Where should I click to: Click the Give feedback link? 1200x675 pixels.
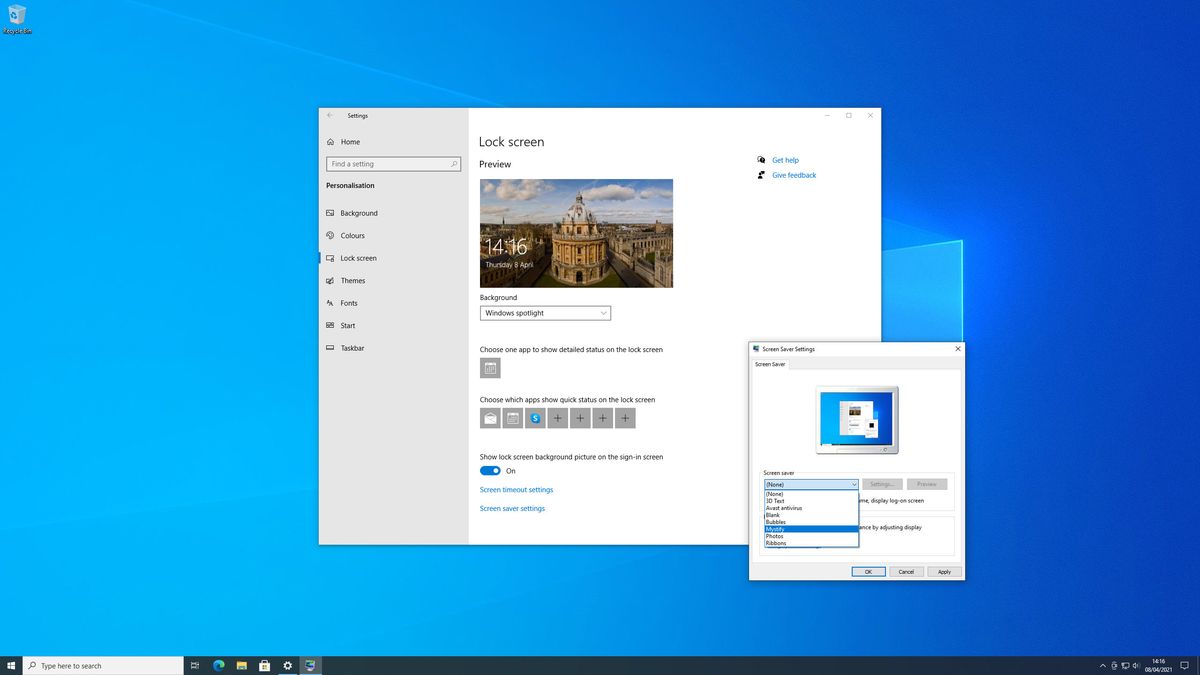pos(793,175)
